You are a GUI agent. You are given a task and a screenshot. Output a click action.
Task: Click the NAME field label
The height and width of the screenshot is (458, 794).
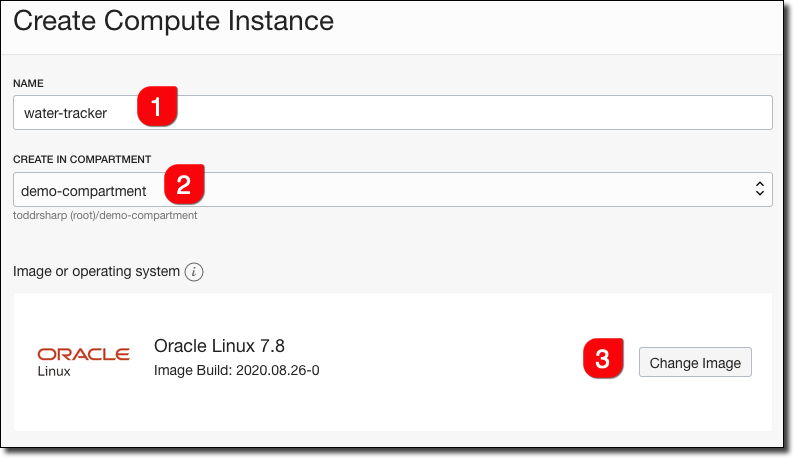tap(28, 82)
